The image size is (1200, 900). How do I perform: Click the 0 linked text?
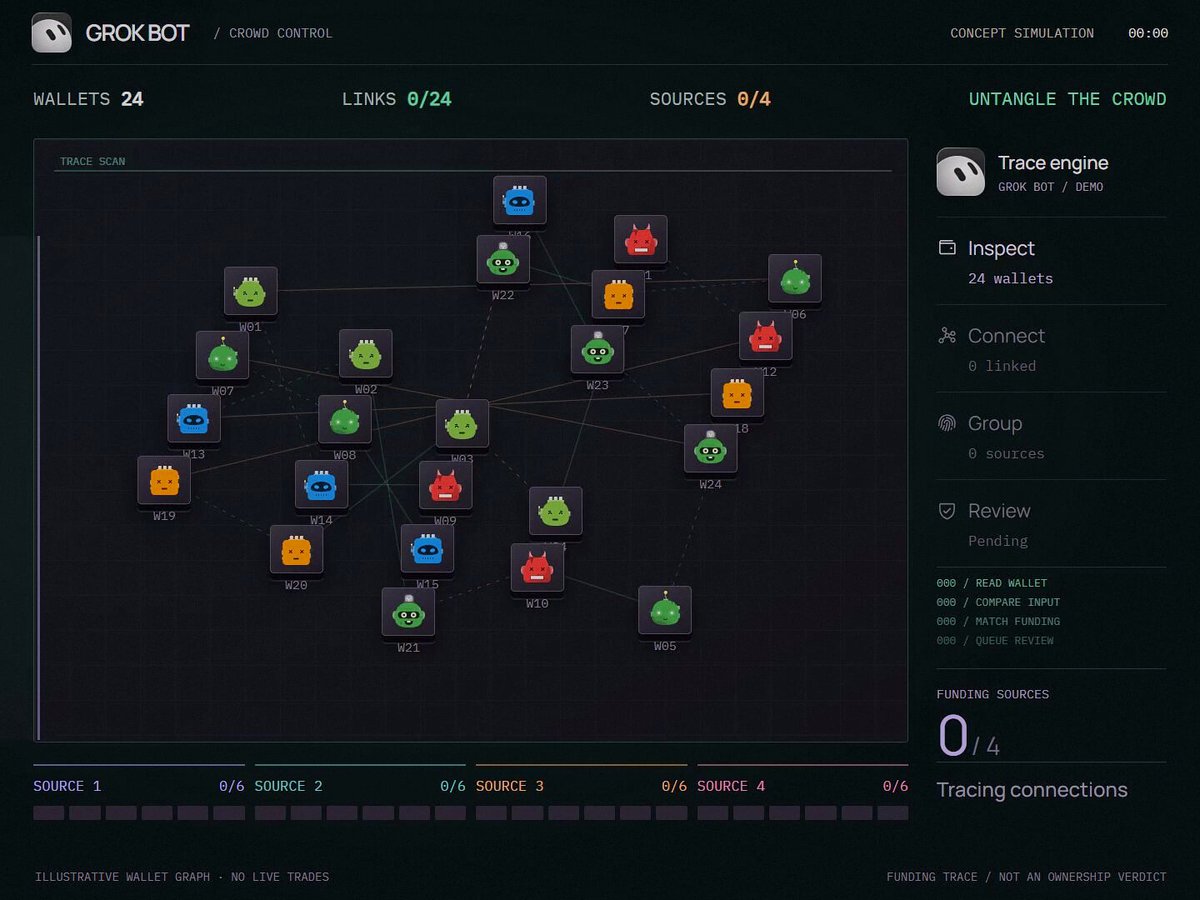1002,366
